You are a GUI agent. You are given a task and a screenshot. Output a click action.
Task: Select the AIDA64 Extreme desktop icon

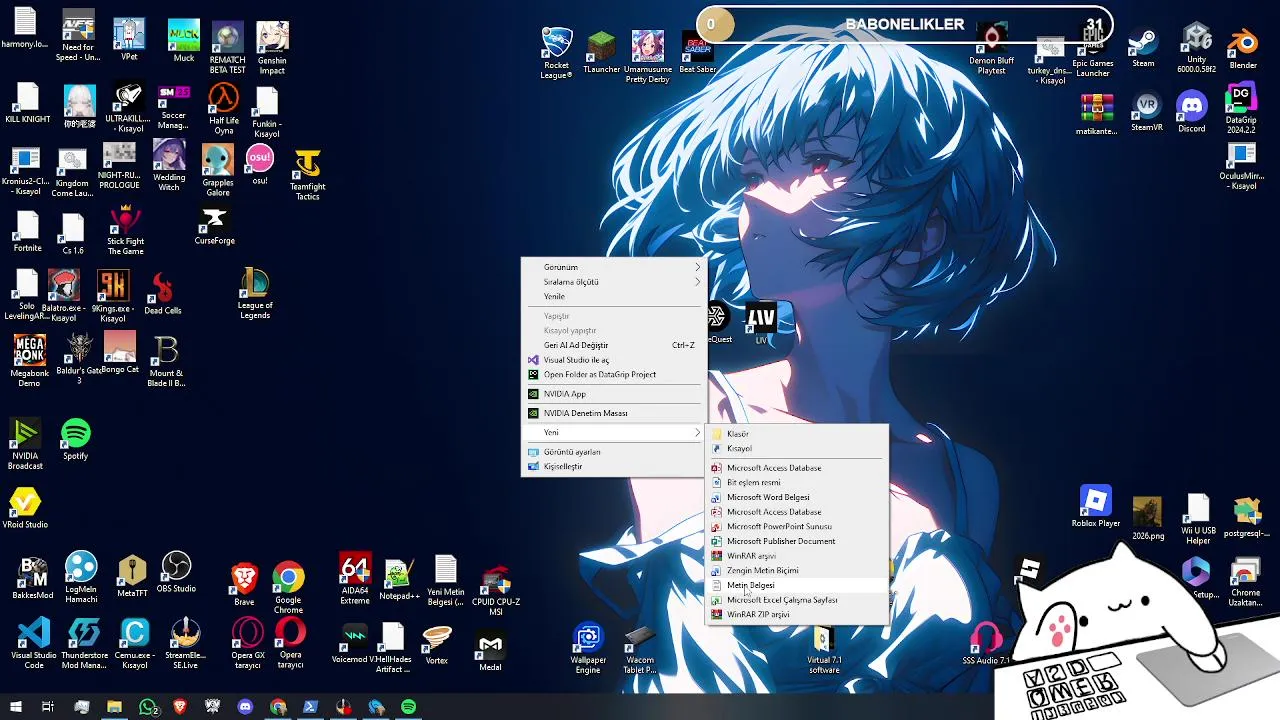point(354,579)
